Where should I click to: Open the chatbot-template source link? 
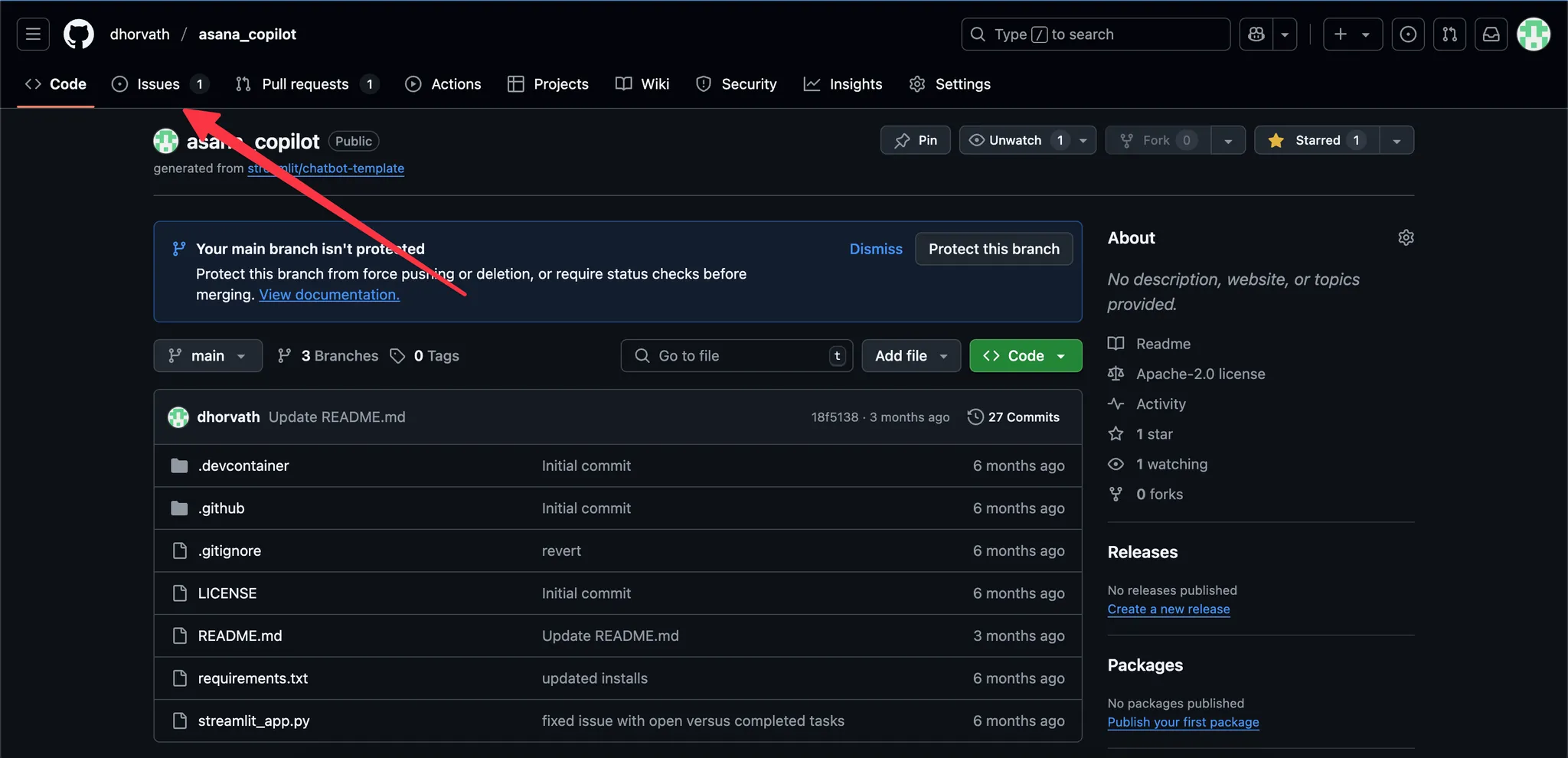pyautogui.click(x=325, y=168)
